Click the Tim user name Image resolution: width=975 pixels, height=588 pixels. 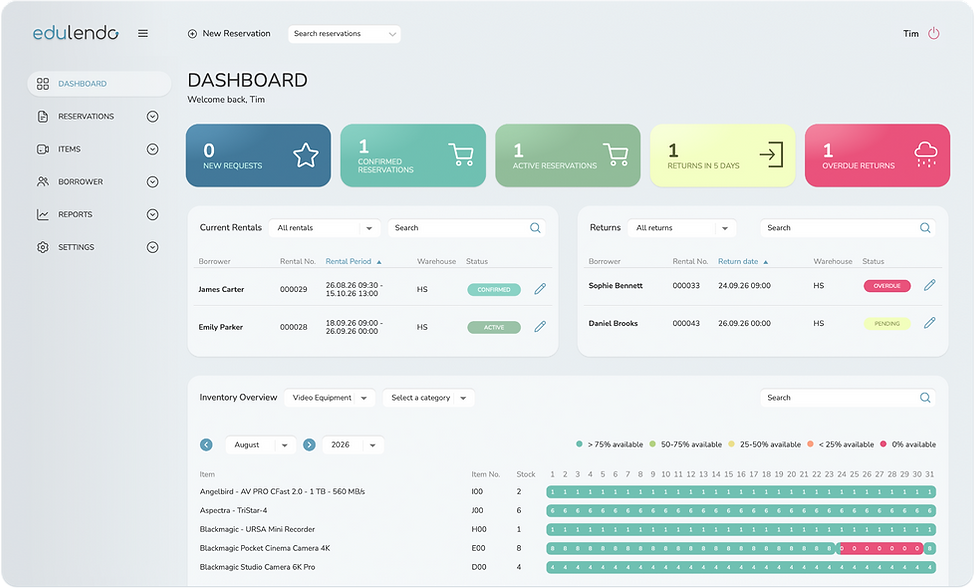(910, 34)
